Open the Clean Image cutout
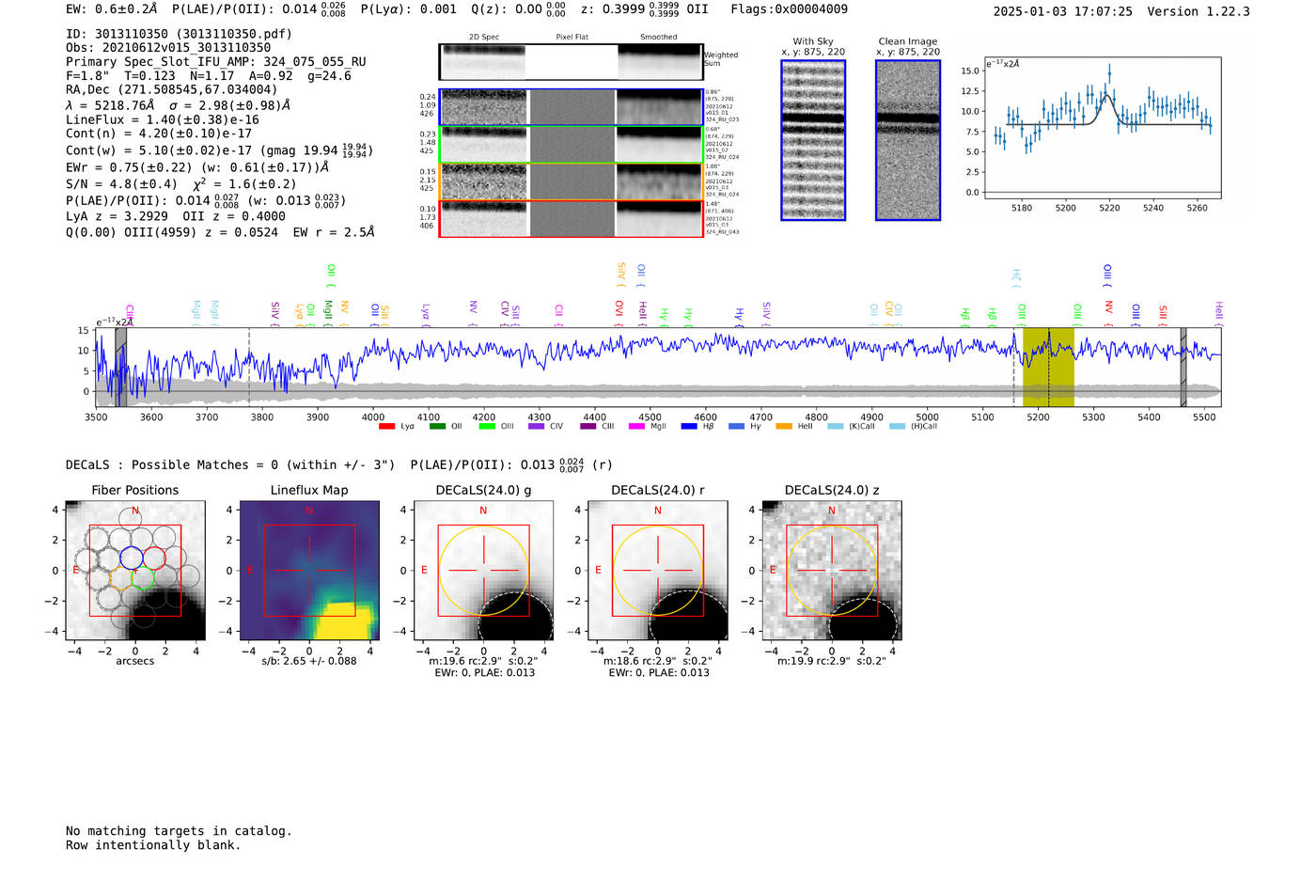Image resolution: width=1316 pixels, height=896 pixels. tap(908, 140)
